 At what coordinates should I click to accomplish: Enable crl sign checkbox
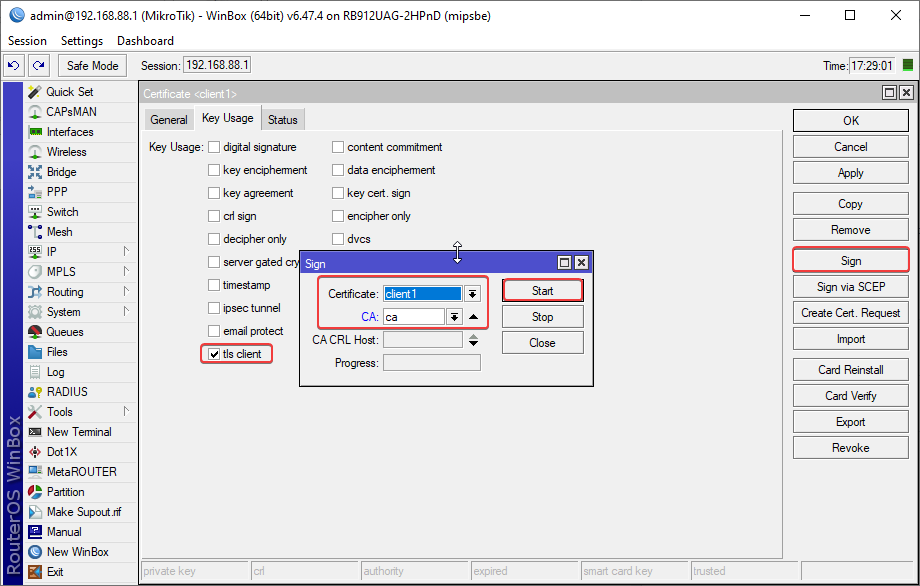pyautogui.click(x=214, y=216)
